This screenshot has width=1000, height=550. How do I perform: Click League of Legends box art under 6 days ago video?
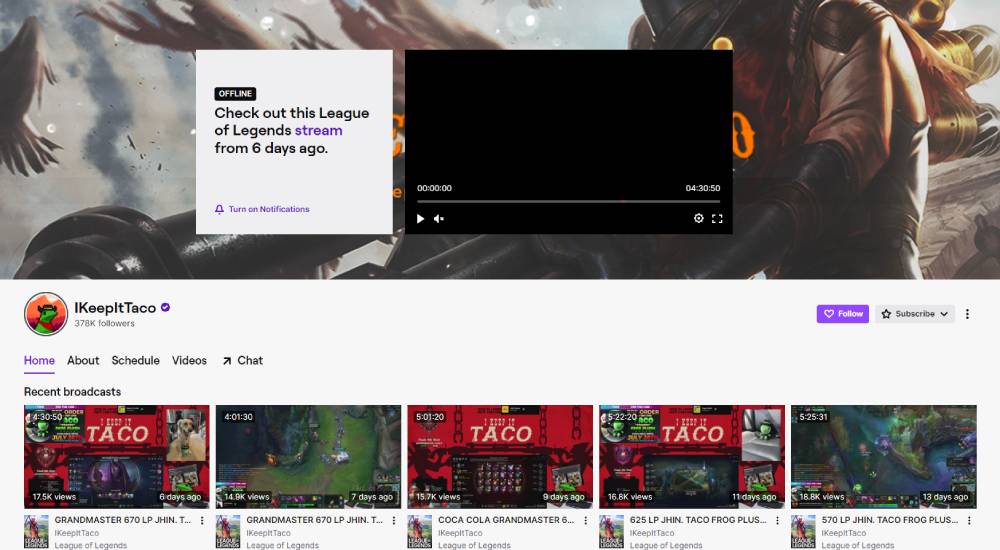[x=36, y=532]
